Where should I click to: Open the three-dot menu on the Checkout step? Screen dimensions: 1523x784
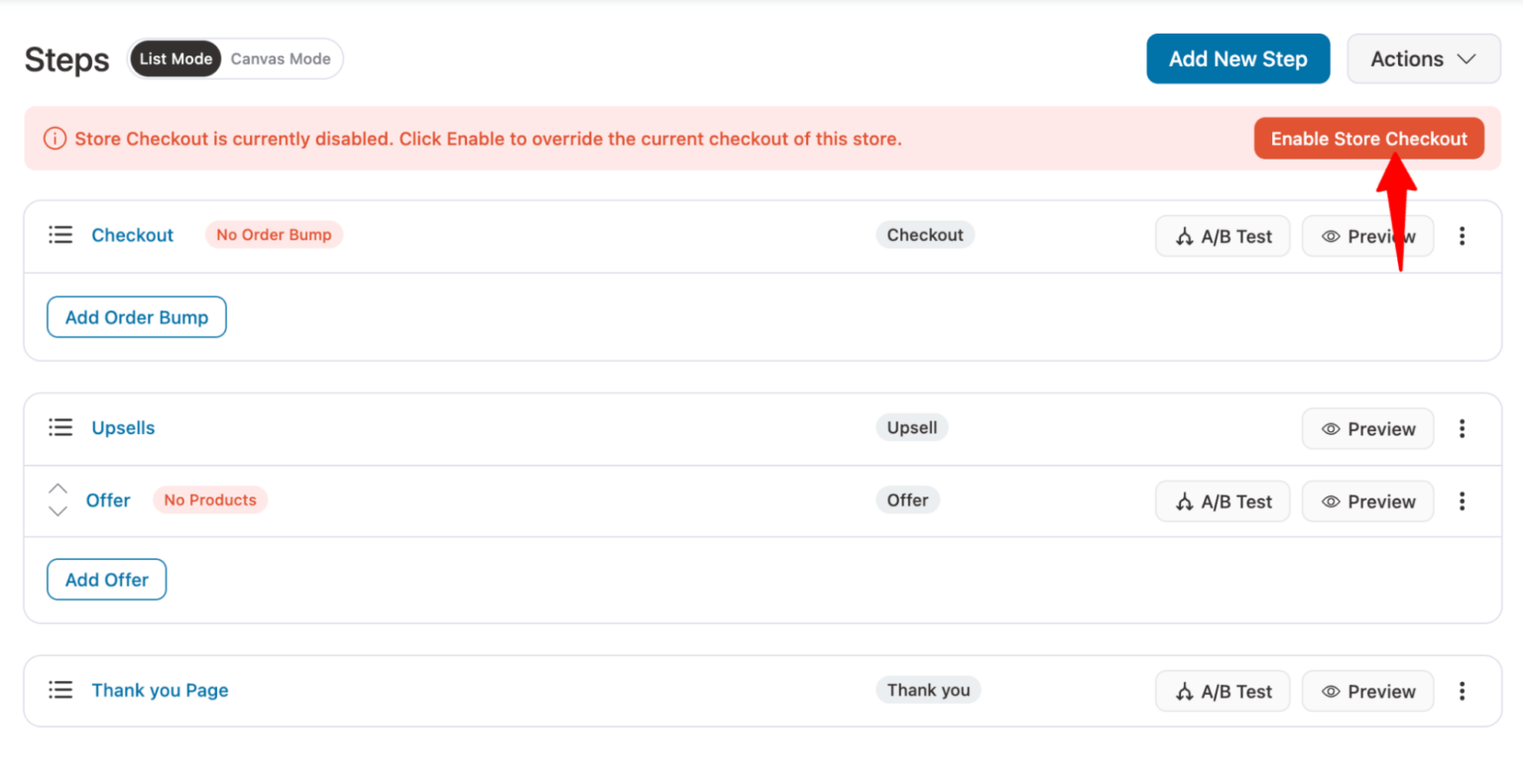(x=1463, y=236)
